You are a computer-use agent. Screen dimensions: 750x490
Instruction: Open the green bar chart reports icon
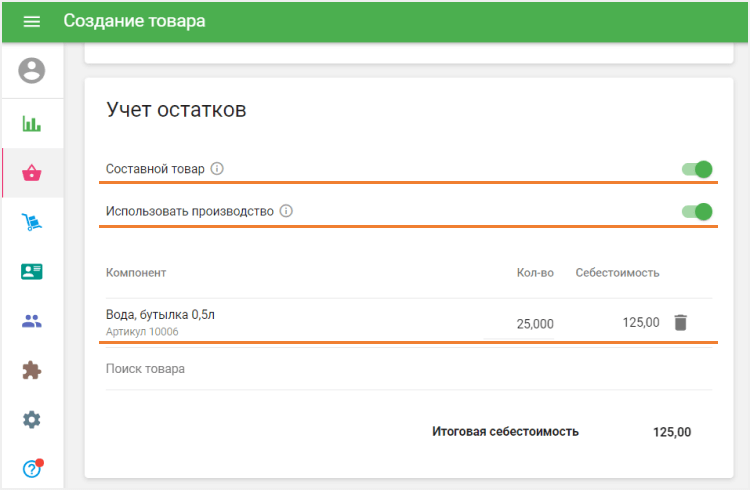click(32, 123)
